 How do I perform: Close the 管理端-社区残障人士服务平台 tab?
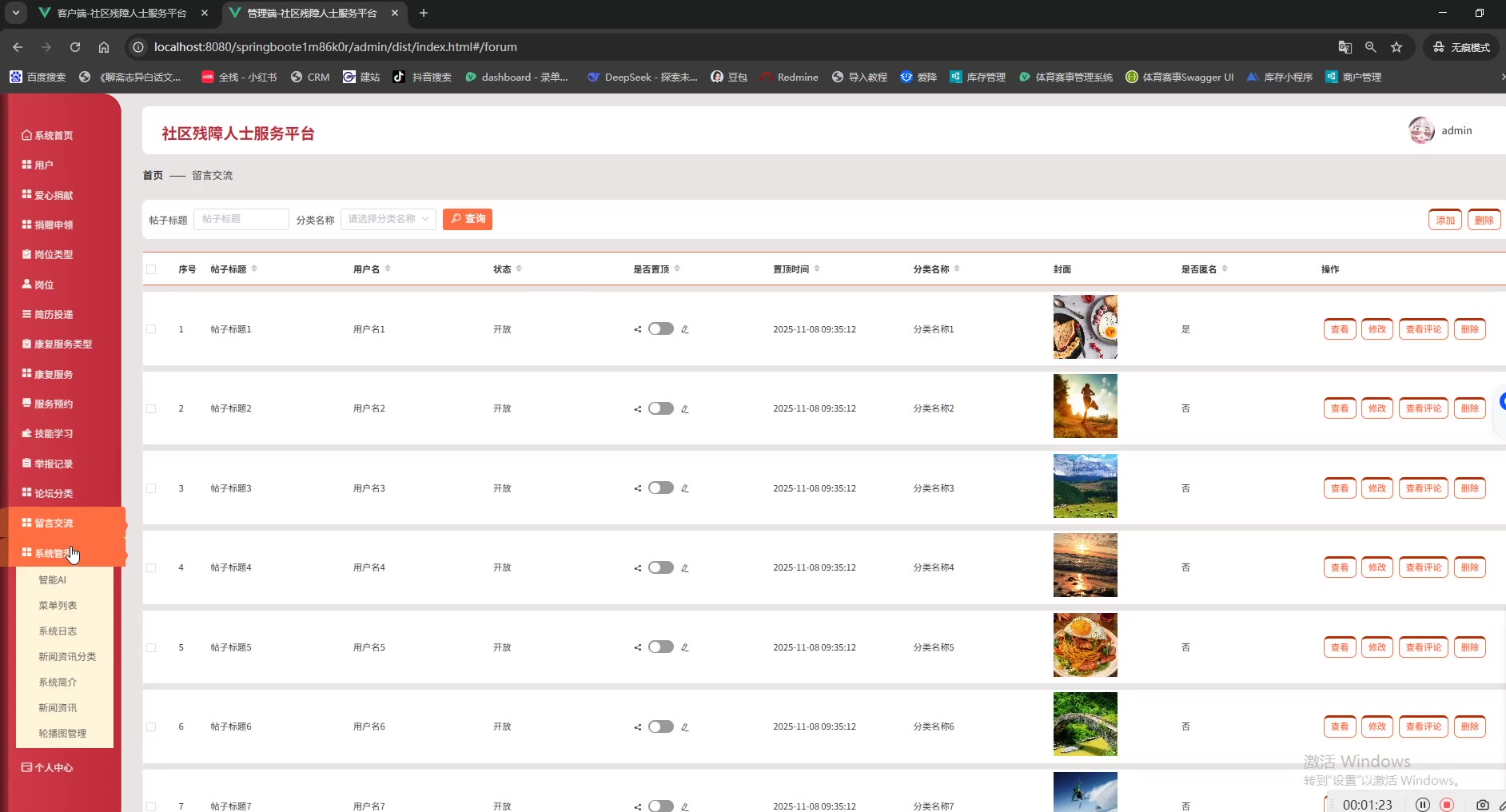pyautogui.click(x=395, y=13)
